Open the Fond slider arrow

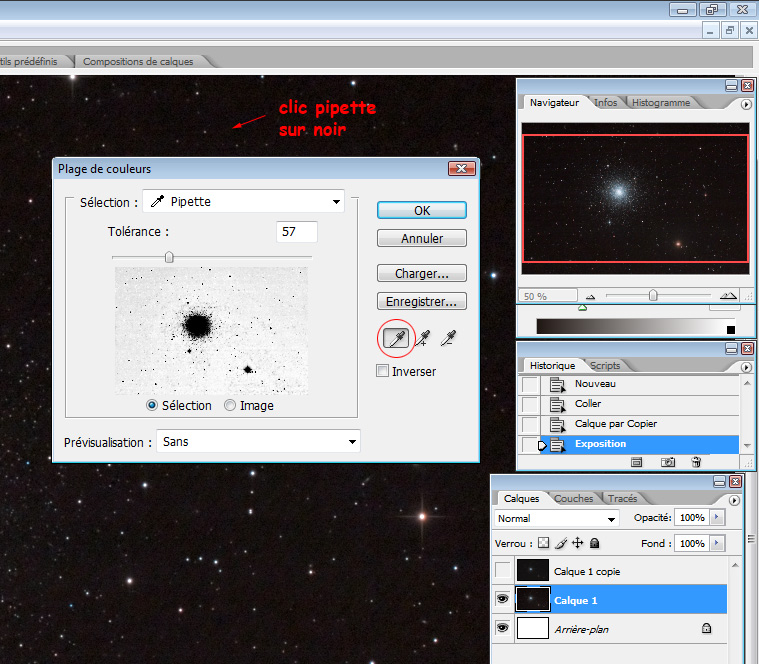coord(717,543)
